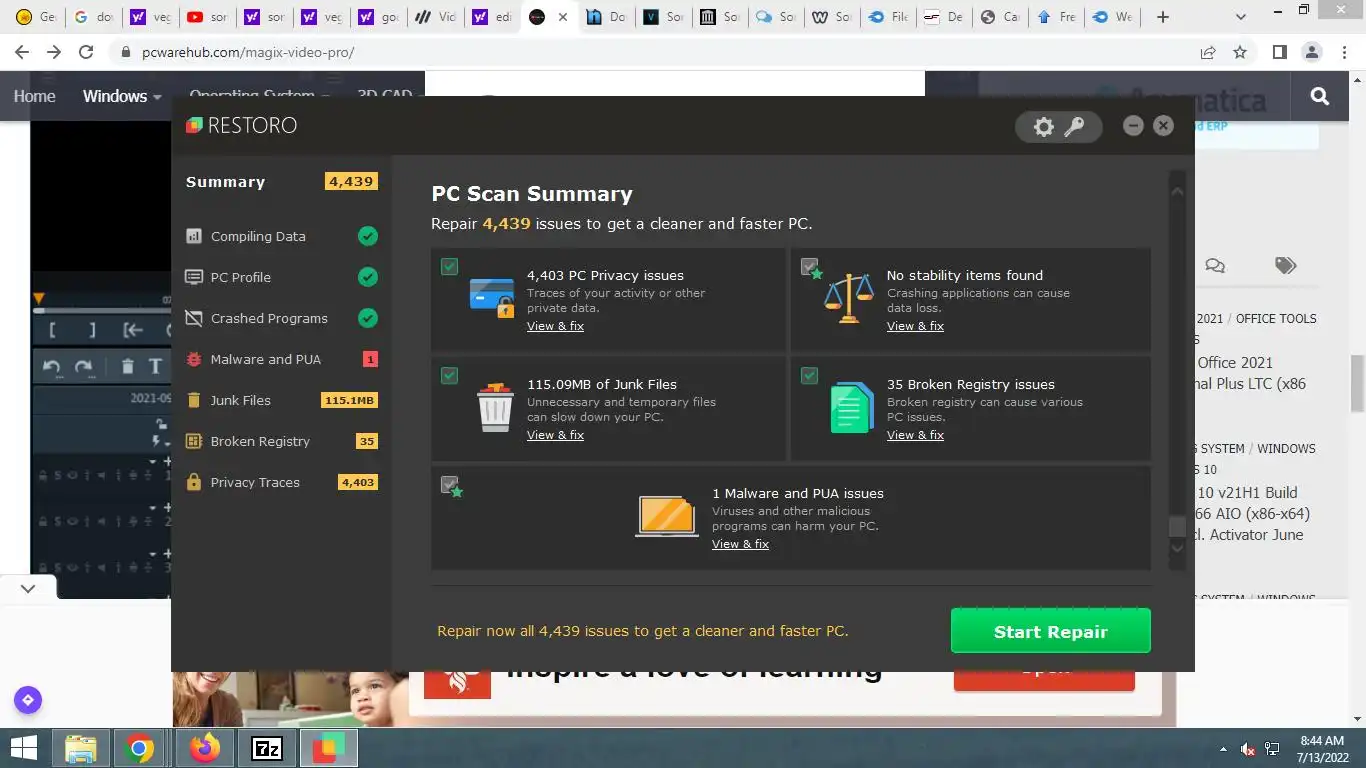1366x768 pixels.
Task: Expand the Chrome tab search chevron
Action: (1241, 17)
